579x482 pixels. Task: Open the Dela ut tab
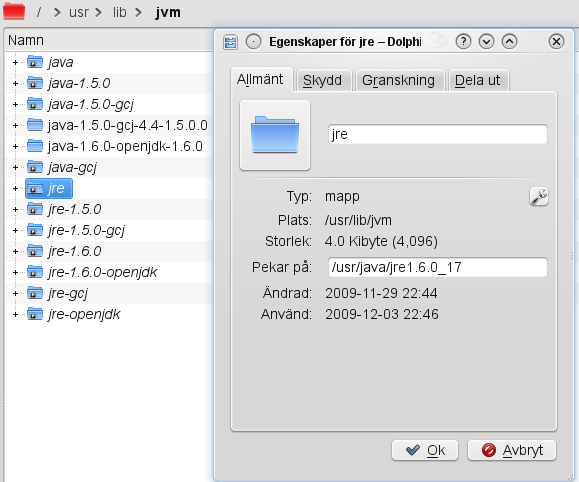tap(477, 80)
